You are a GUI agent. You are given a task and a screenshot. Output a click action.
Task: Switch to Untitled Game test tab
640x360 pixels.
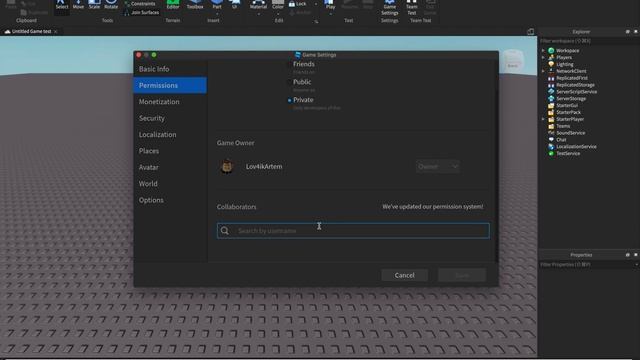coord(31,31)
